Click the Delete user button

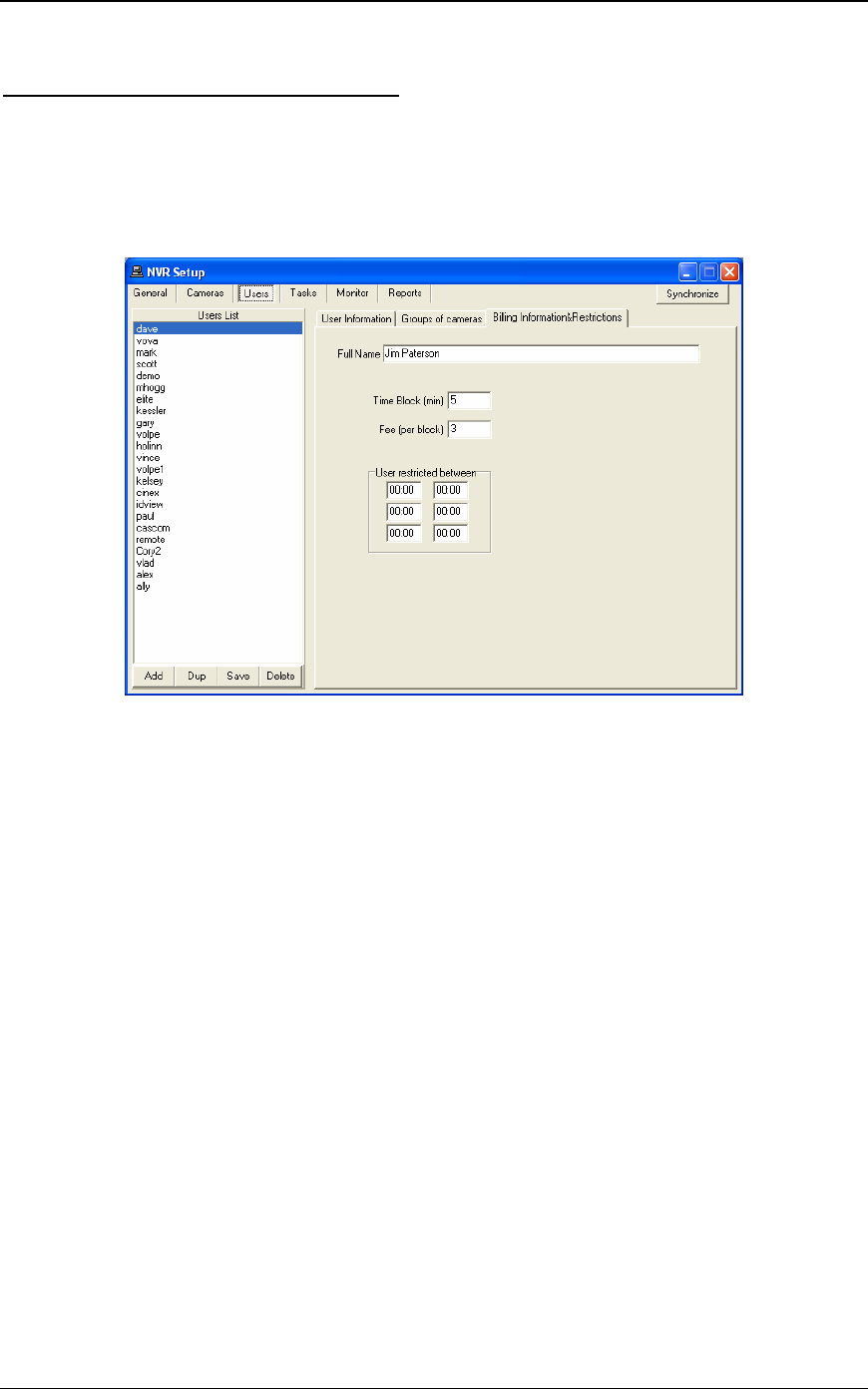click(x=281, y=676)
